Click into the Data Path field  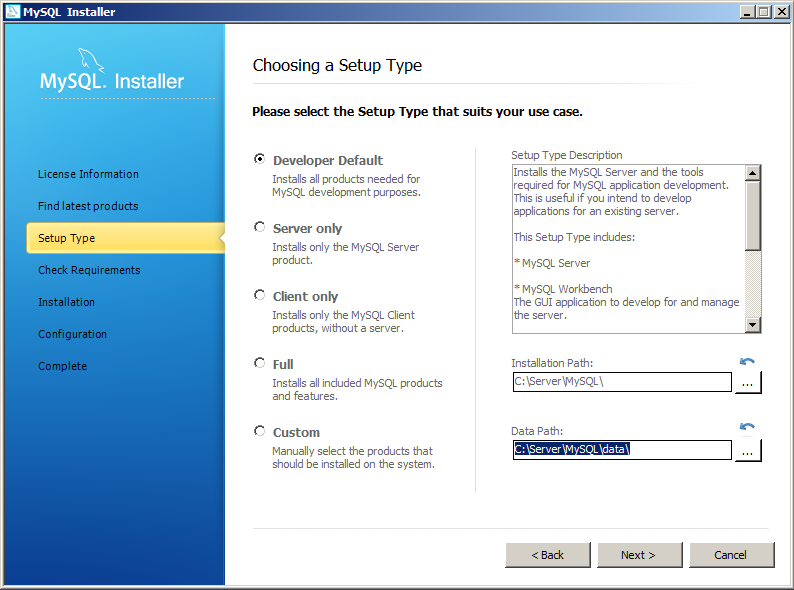tap(622, 450)
